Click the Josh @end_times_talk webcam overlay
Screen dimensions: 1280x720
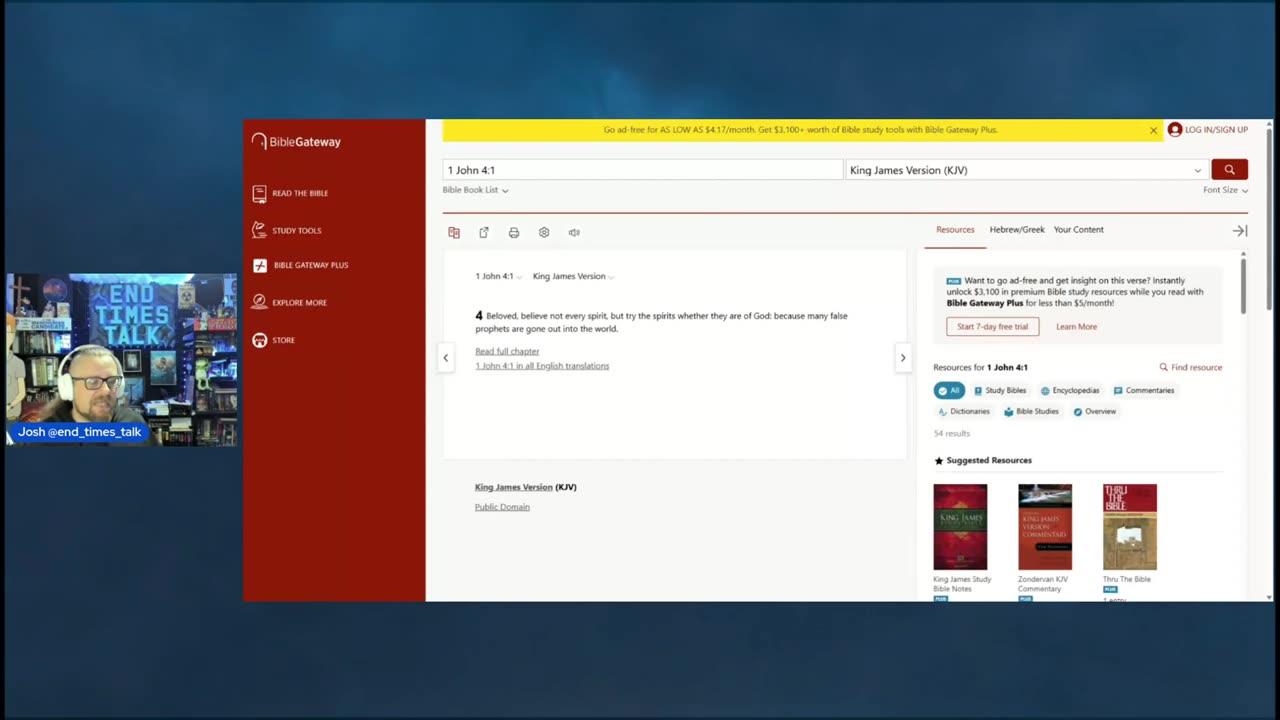point(122,360)
